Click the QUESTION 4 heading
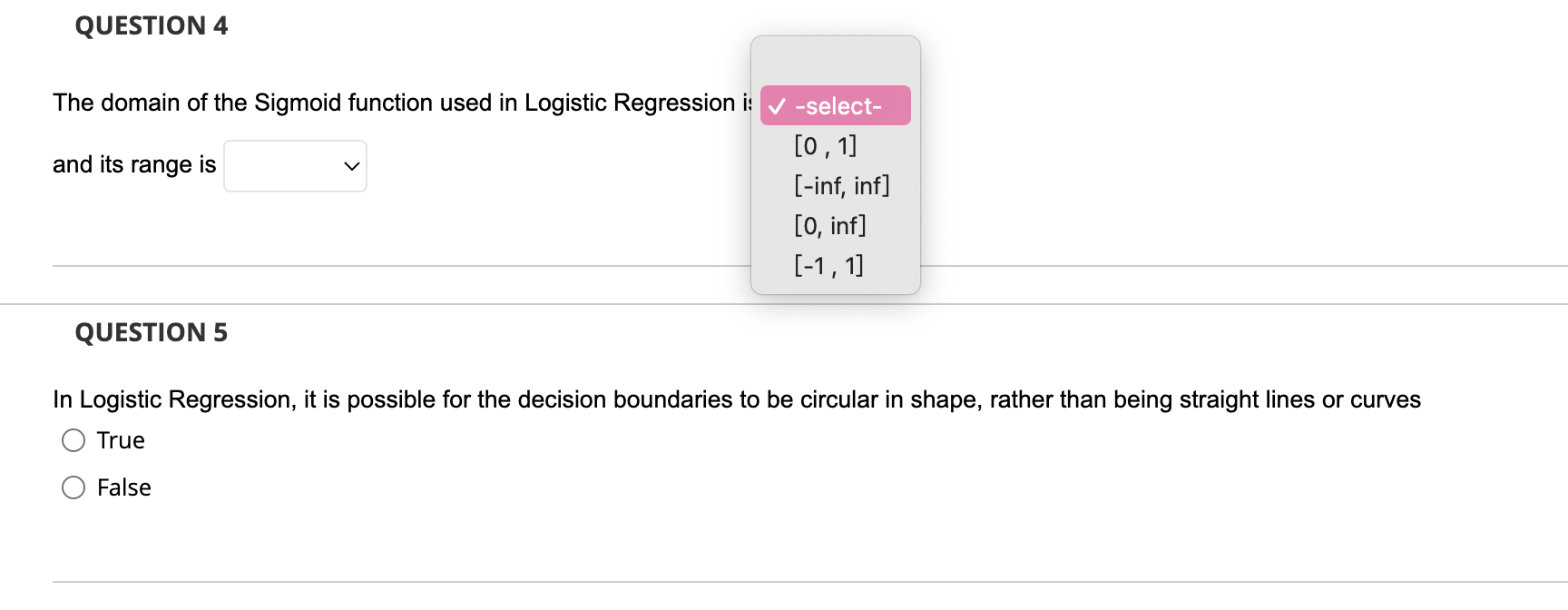1568x610 pixels. [x=151, y=25]
